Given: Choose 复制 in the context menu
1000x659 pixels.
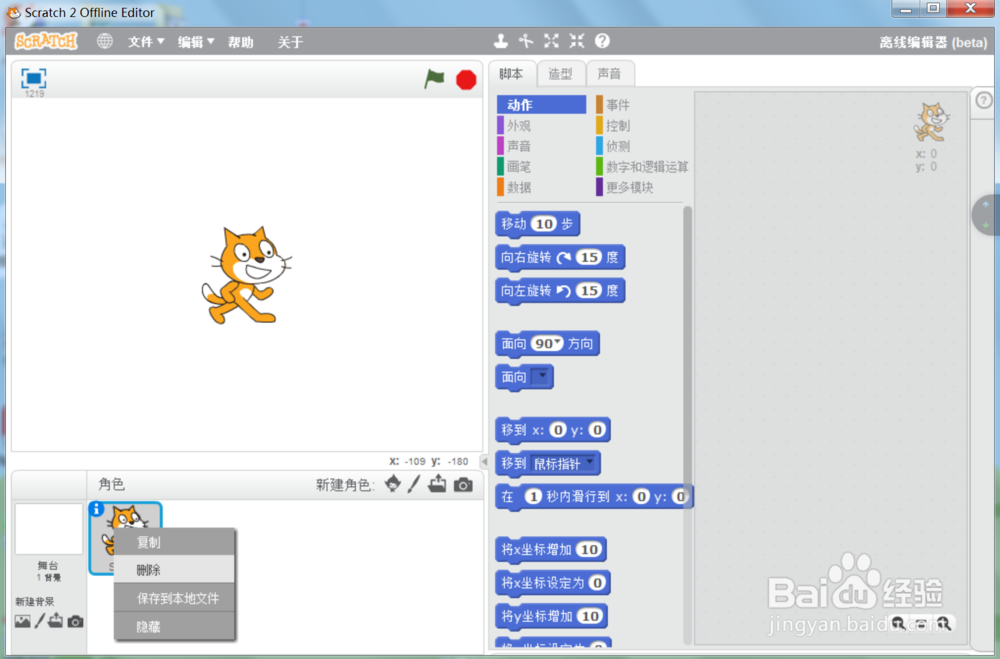Looking at the screenshot, I should tap(174, 542).
